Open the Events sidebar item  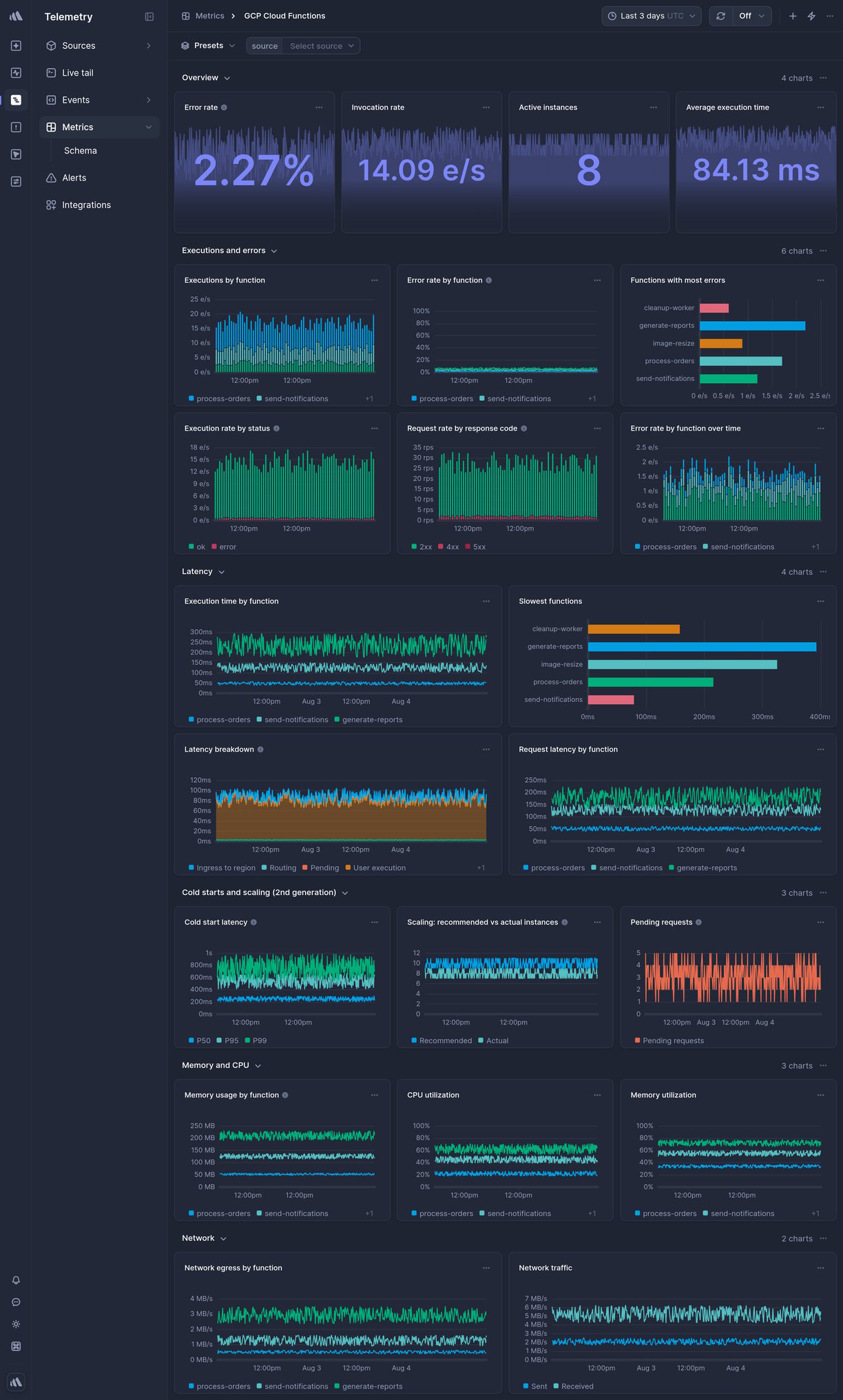[99, 100]
